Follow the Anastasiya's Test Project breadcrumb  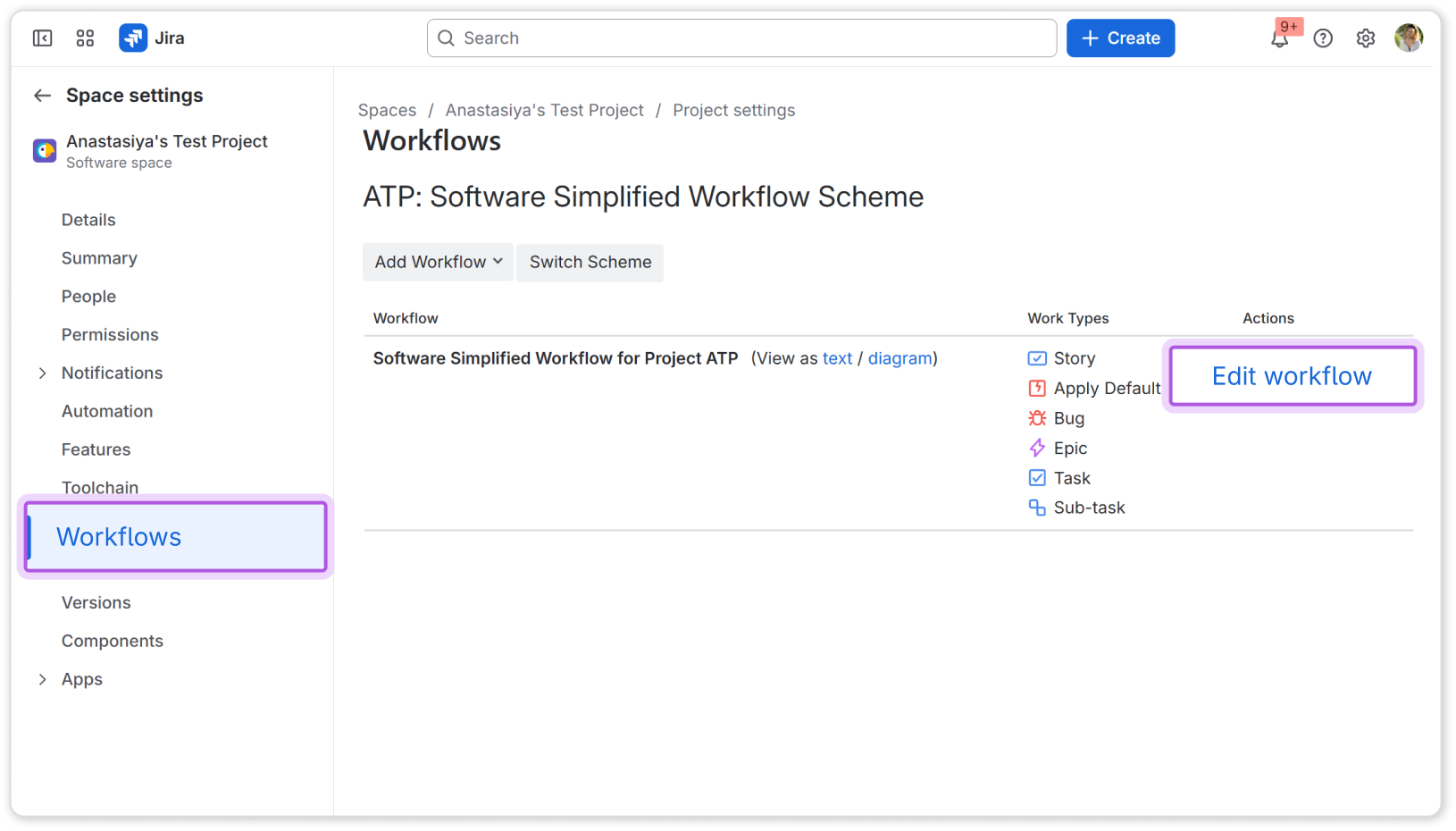[x=544, y=111]
